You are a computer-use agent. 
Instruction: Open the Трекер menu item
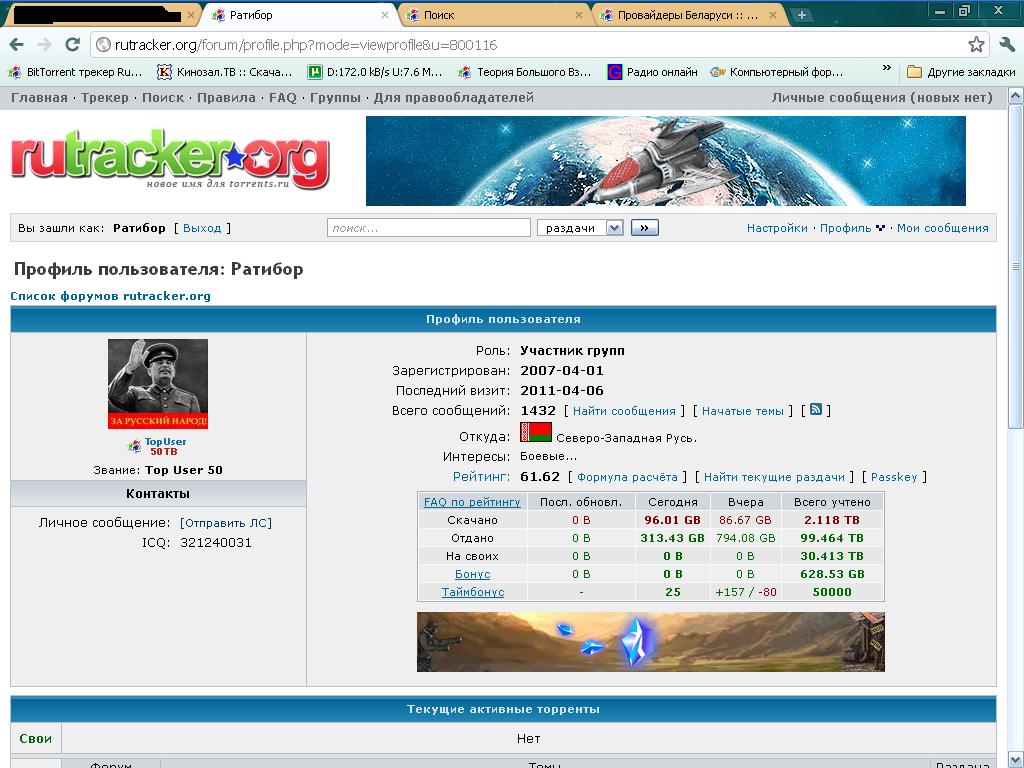(x=105, y=98)
